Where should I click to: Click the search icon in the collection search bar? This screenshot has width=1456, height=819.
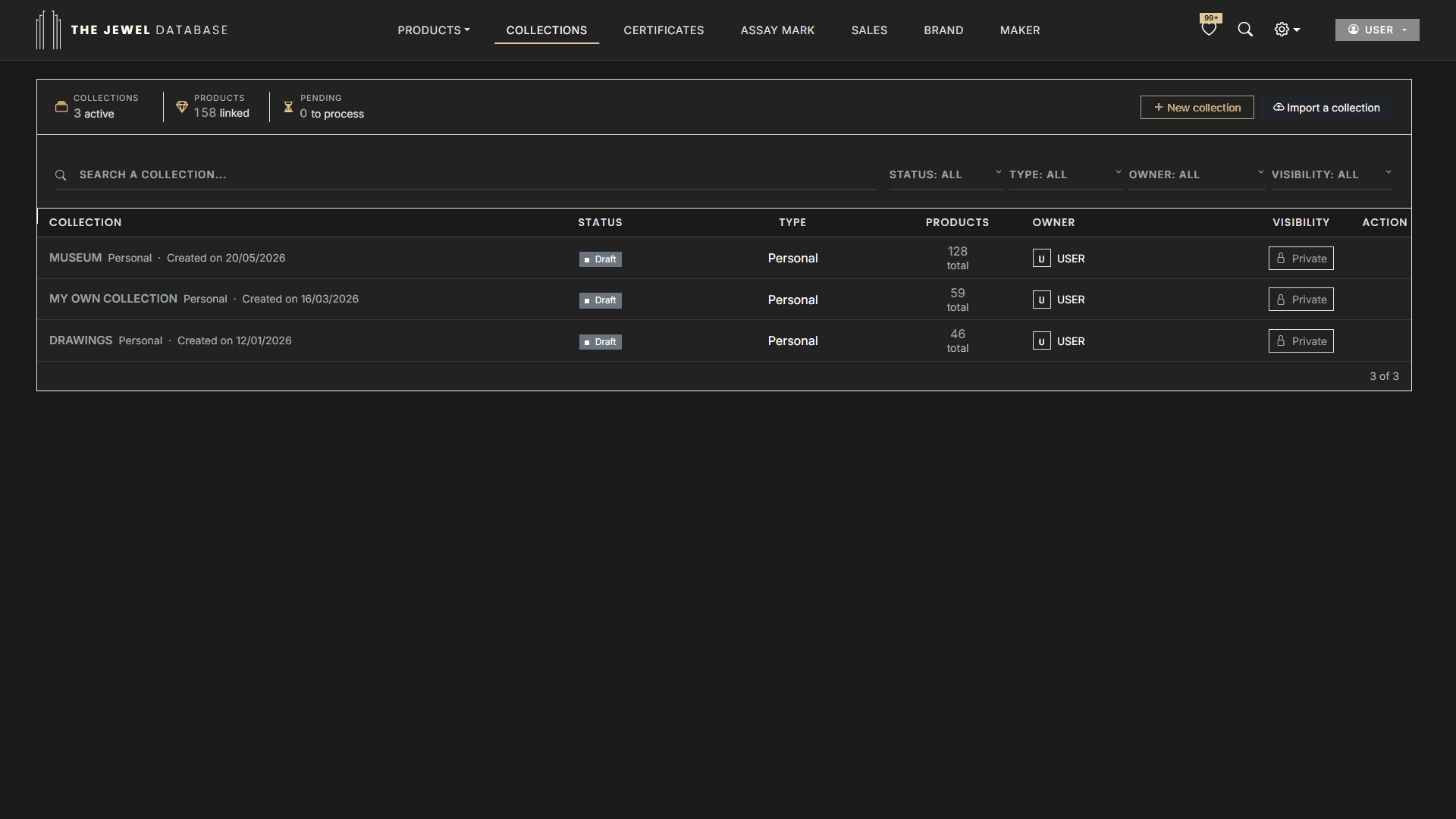click(61, 175)
